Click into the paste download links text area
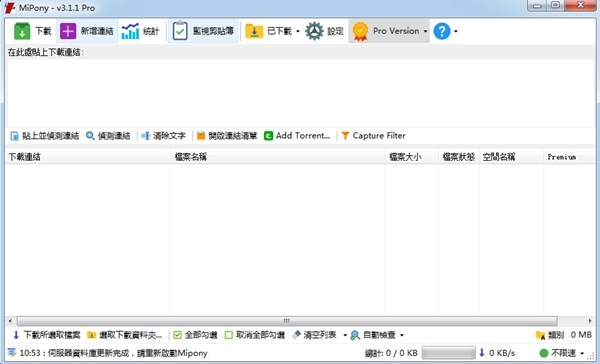600x364 pixels. tap(300, 93)
